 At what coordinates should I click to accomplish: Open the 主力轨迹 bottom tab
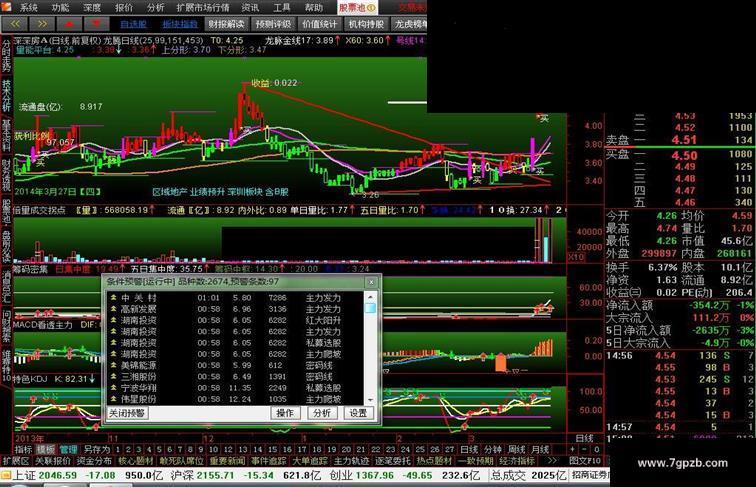351,461
